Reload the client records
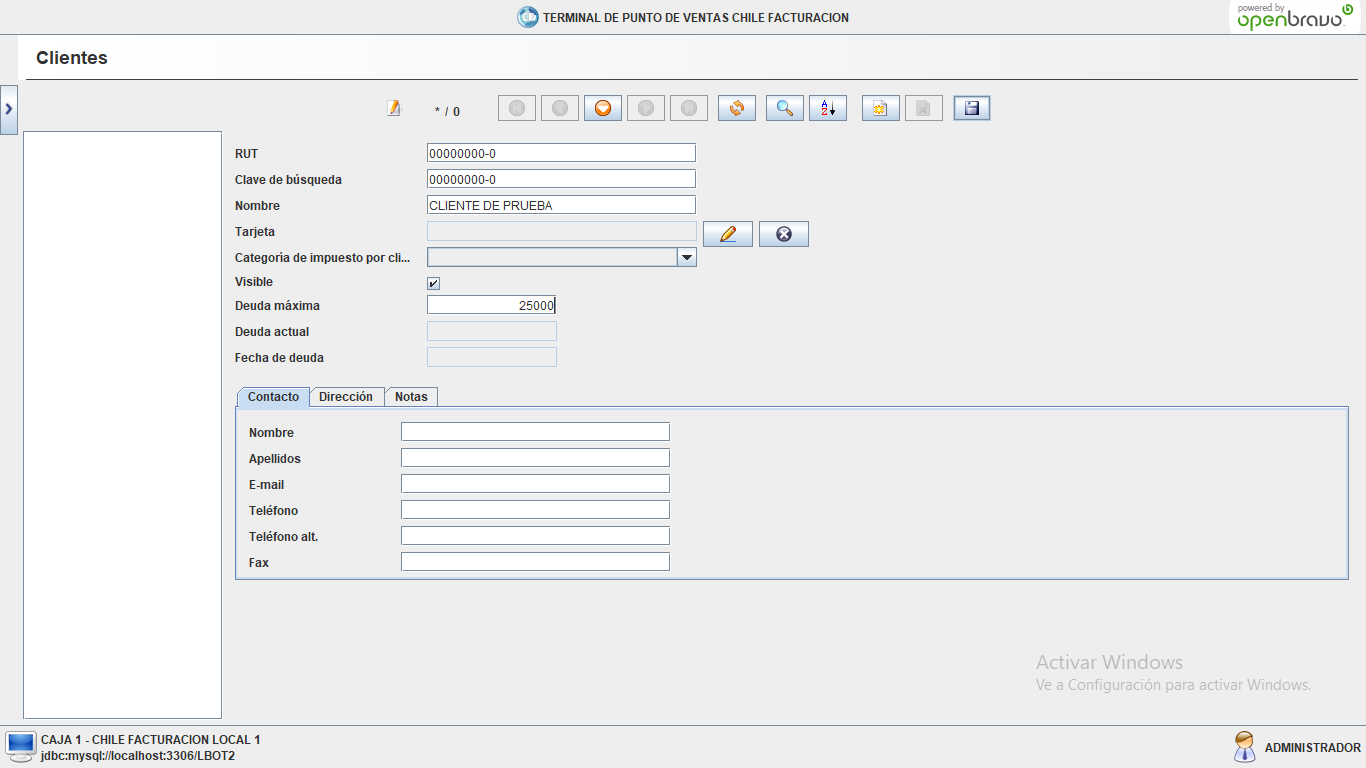This screenshot has height=768, width=1366. tap(737, 108)
